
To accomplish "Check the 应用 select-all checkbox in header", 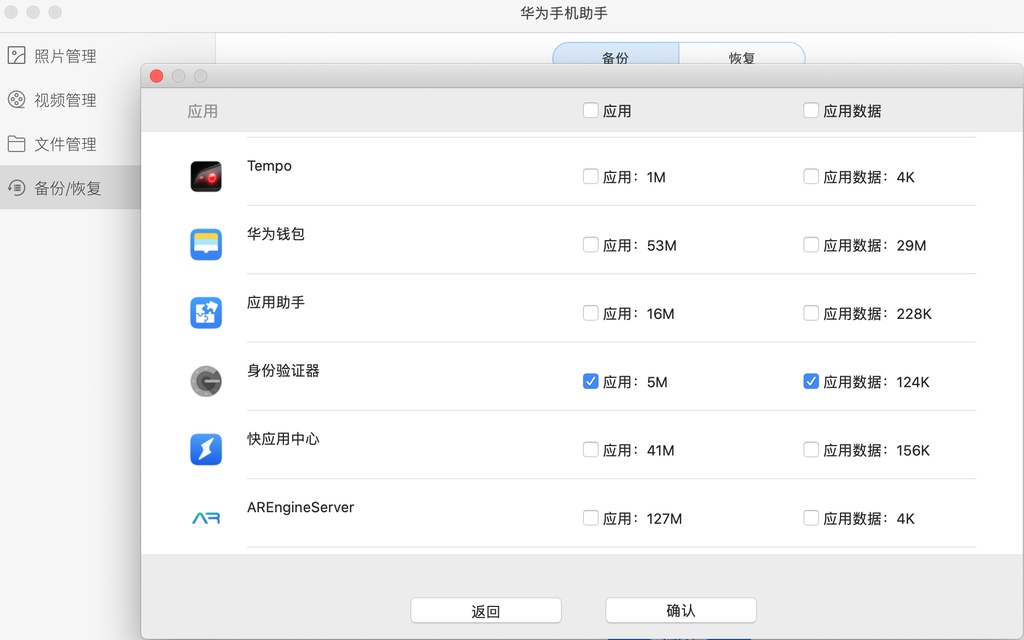I will tap(589, 110).
